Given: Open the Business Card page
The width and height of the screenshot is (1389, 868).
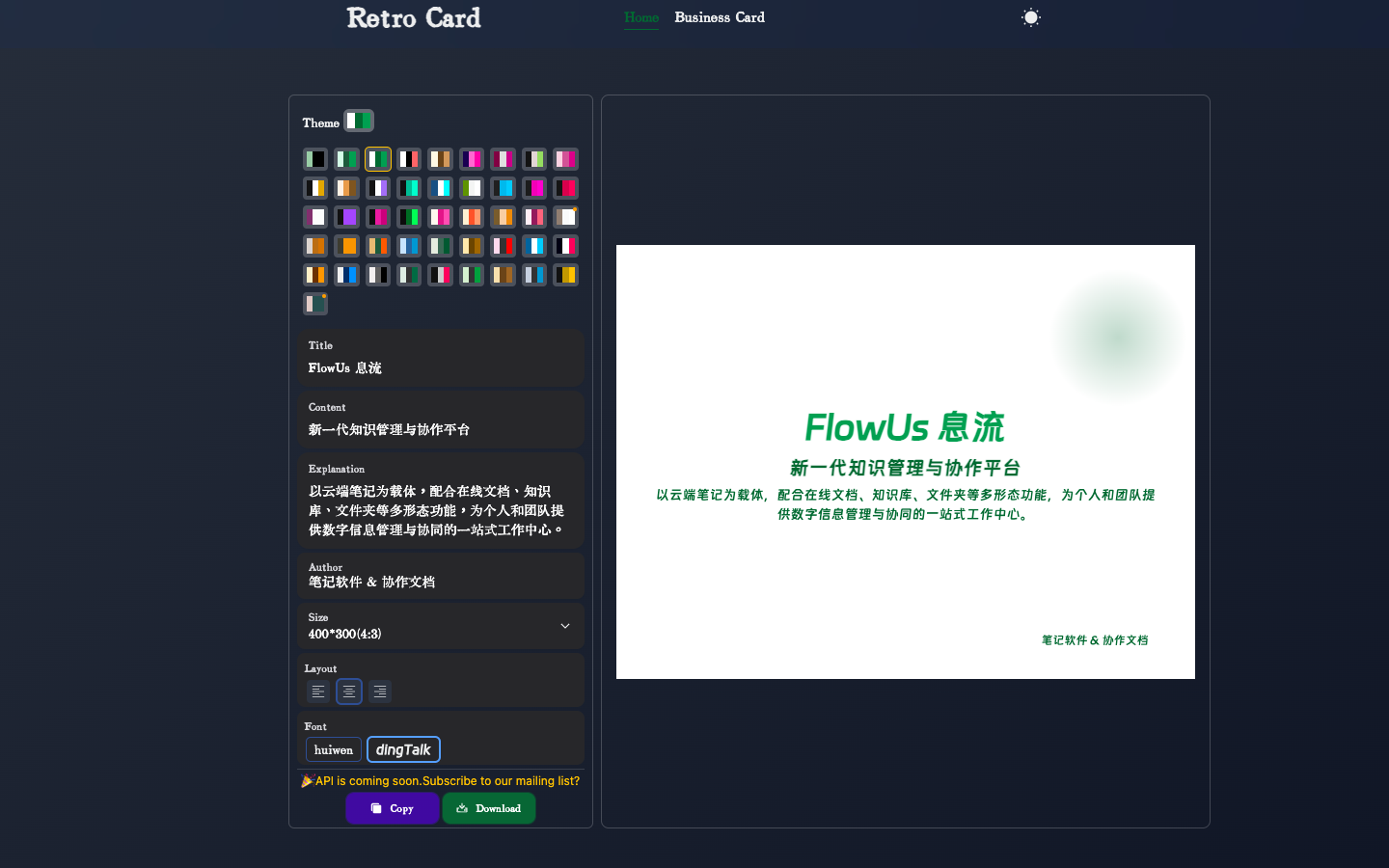Looking at the screenshot, I should pyautogui.click(x=720, y=17).
